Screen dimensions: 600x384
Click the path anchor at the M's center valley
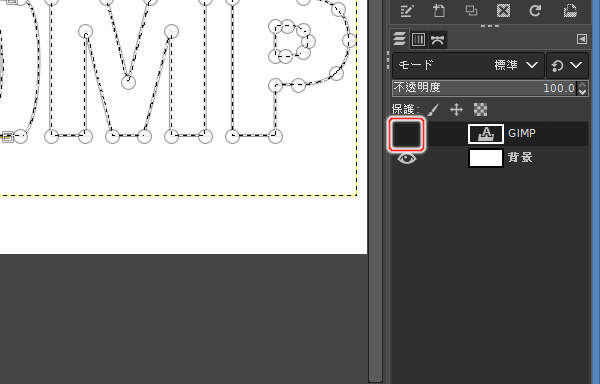tap(128, 82)
